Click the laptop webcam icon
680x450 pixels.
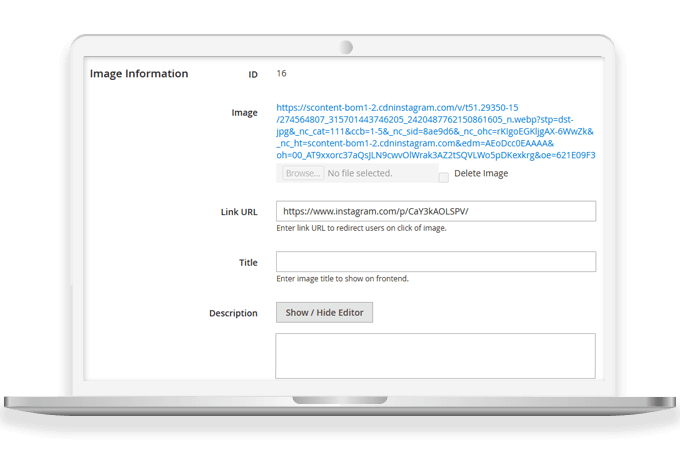(x=346, y=47)
